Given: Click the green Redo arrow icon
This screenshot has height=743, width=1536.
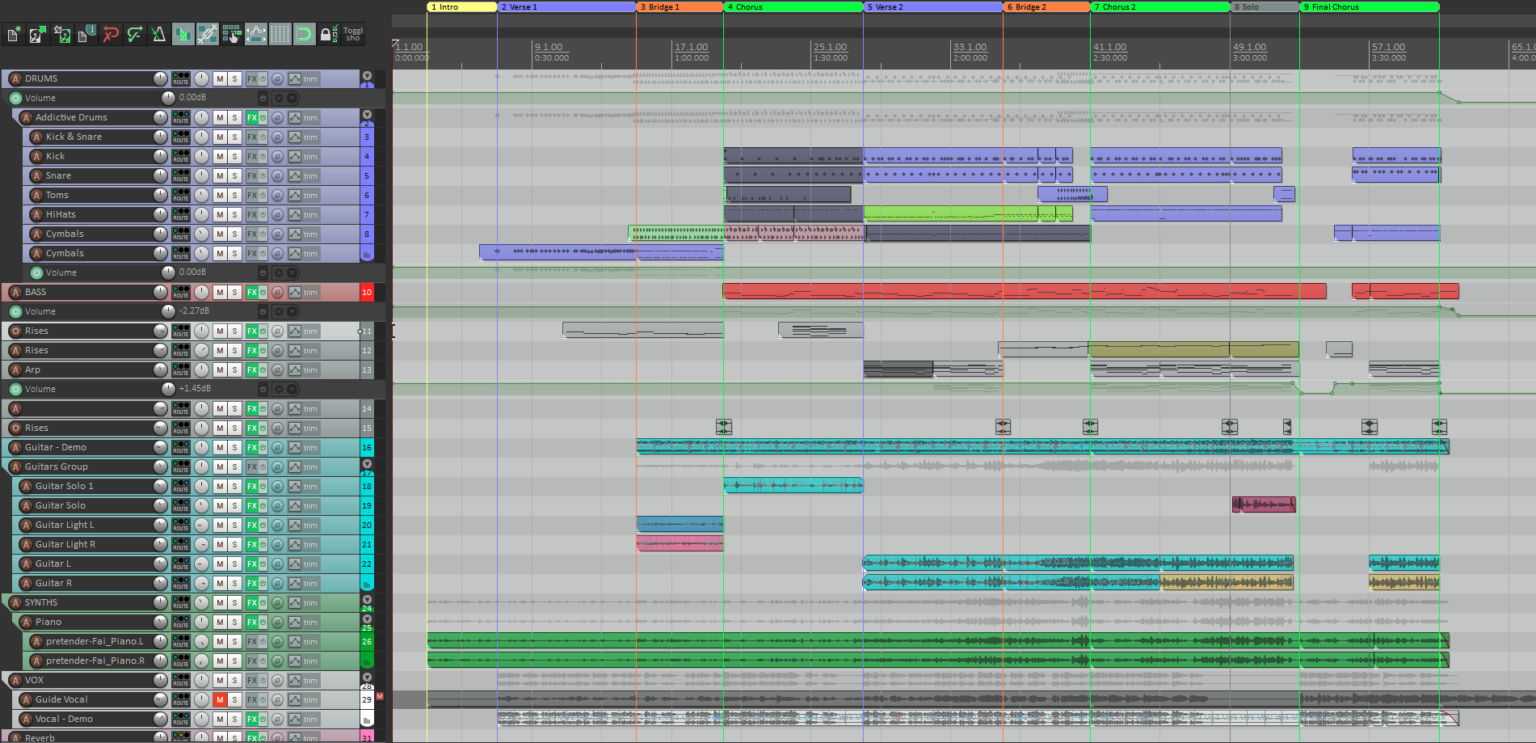Looking at the screenshot, I should click(x=134, y=35).
